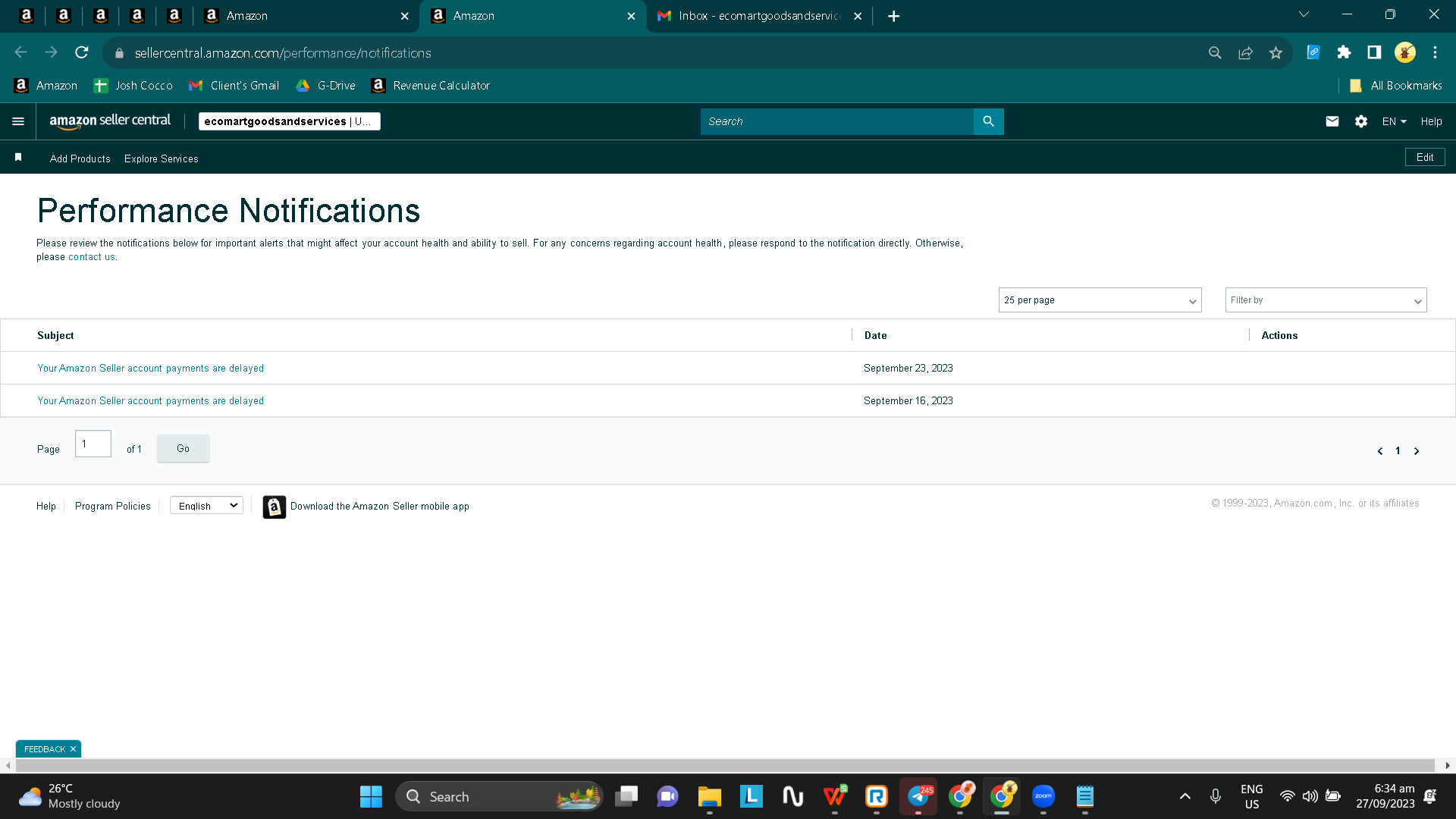Click the Download the Amazon Seller mobile app link
This screenshot has height=819, width=1456.
[x=380, y=507]
